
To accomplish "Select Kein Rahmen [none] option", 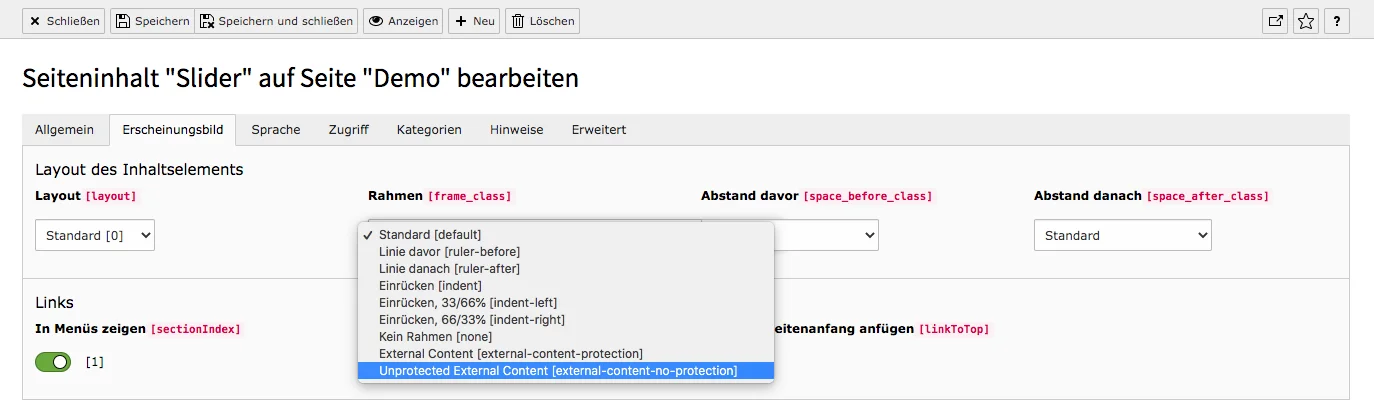I will pos(566,336).
